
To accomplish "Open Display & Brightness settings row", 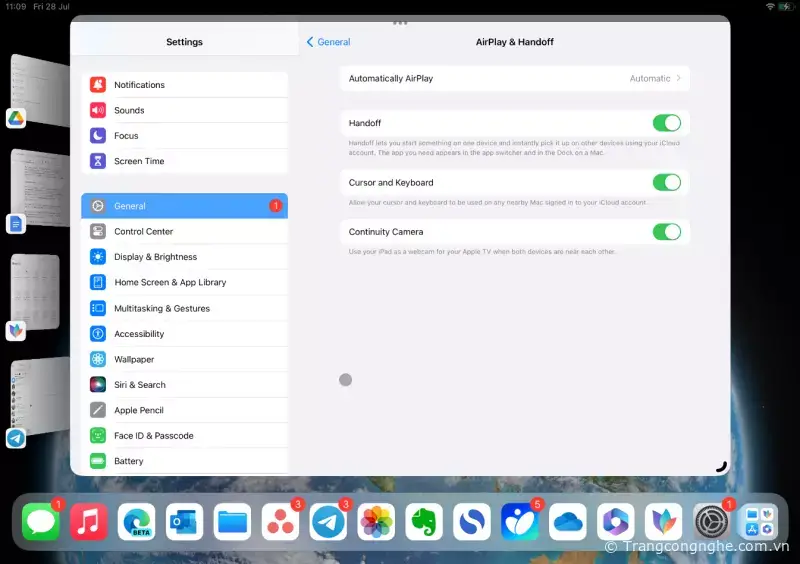I will (155, 257).
